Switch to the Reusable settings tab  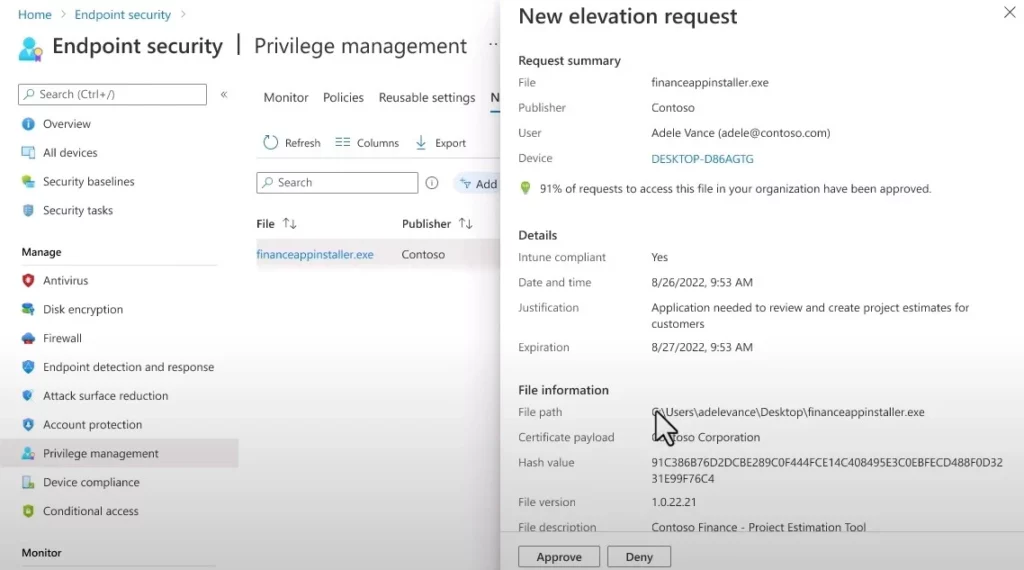(x=427, y=98)
